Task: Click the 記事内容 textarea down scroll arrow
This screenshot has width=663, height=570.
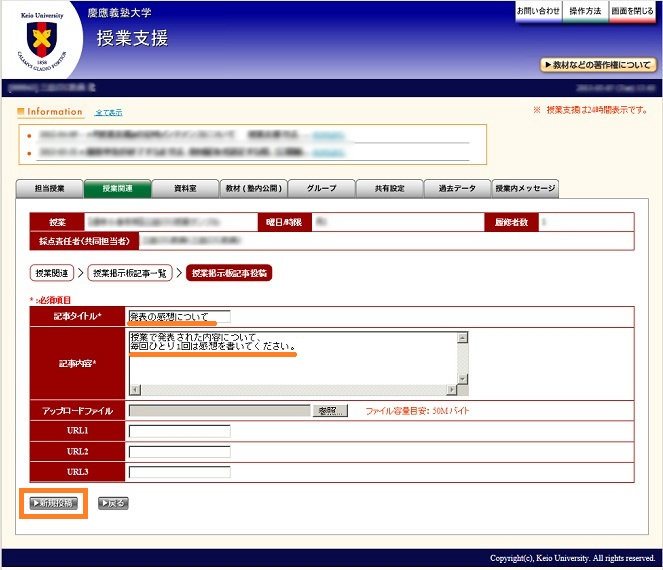Action: [x=462, y=378]
